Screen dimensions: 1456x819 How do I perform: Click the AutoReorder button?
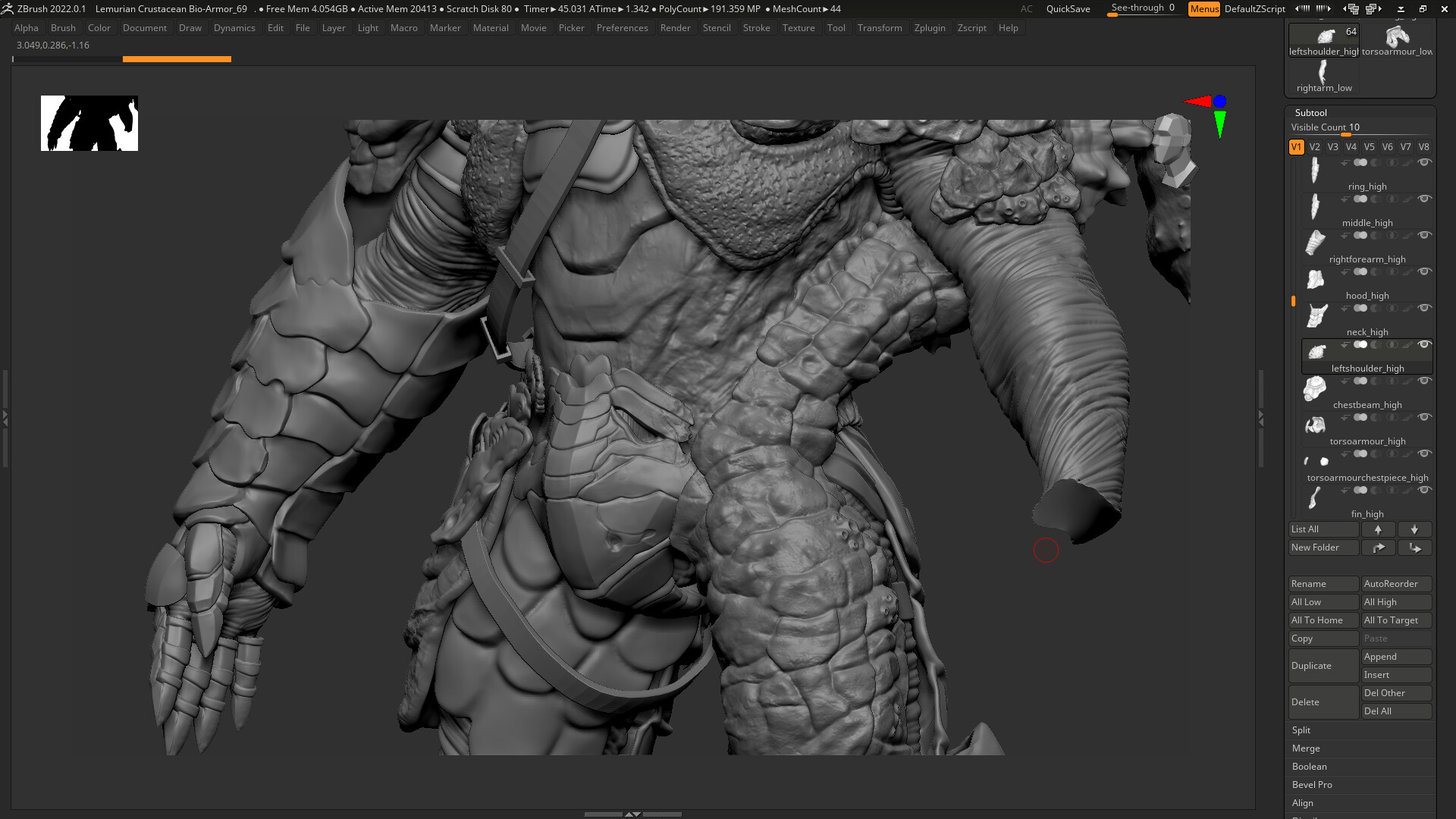click(1395, 583)
